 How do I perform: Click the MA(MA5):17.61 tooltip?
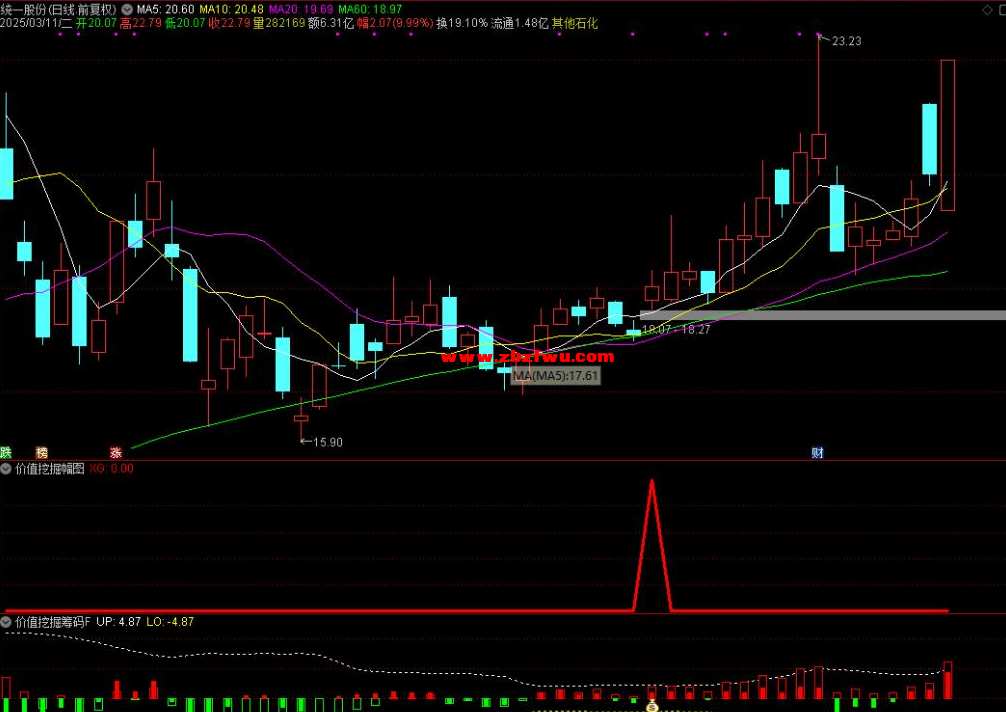pos(556,376)
